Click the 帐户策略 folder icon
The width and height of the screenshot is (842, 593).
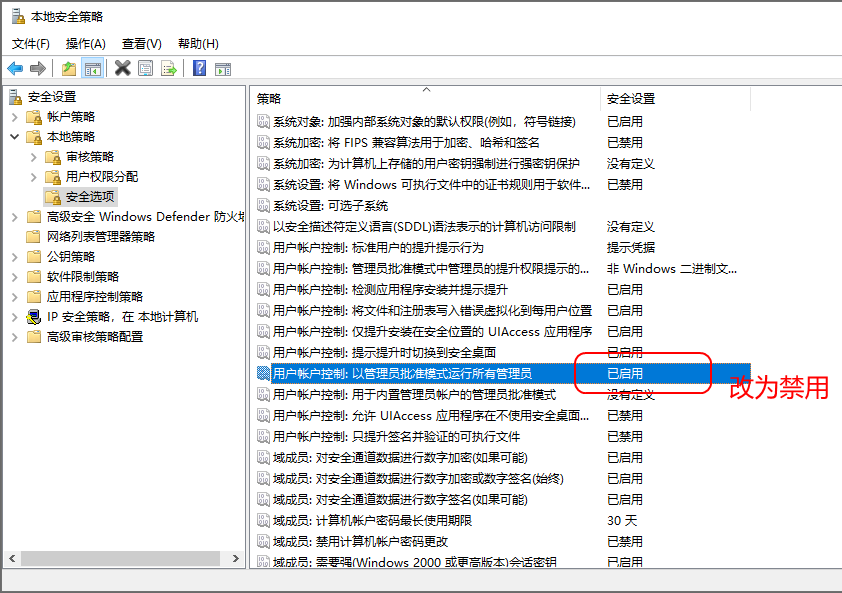coord(34,117)
